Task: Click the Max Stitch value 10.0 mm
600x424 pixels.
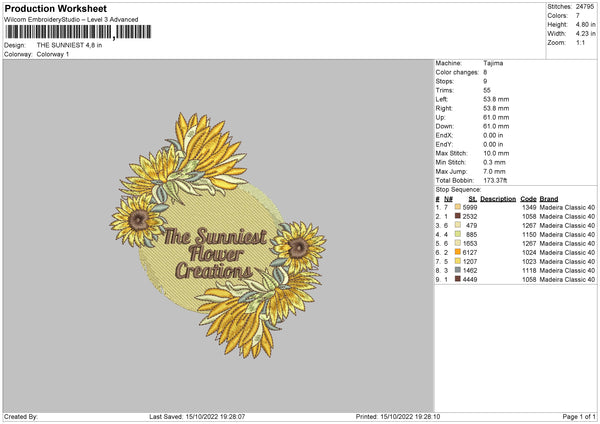Action: pos(496,153)
